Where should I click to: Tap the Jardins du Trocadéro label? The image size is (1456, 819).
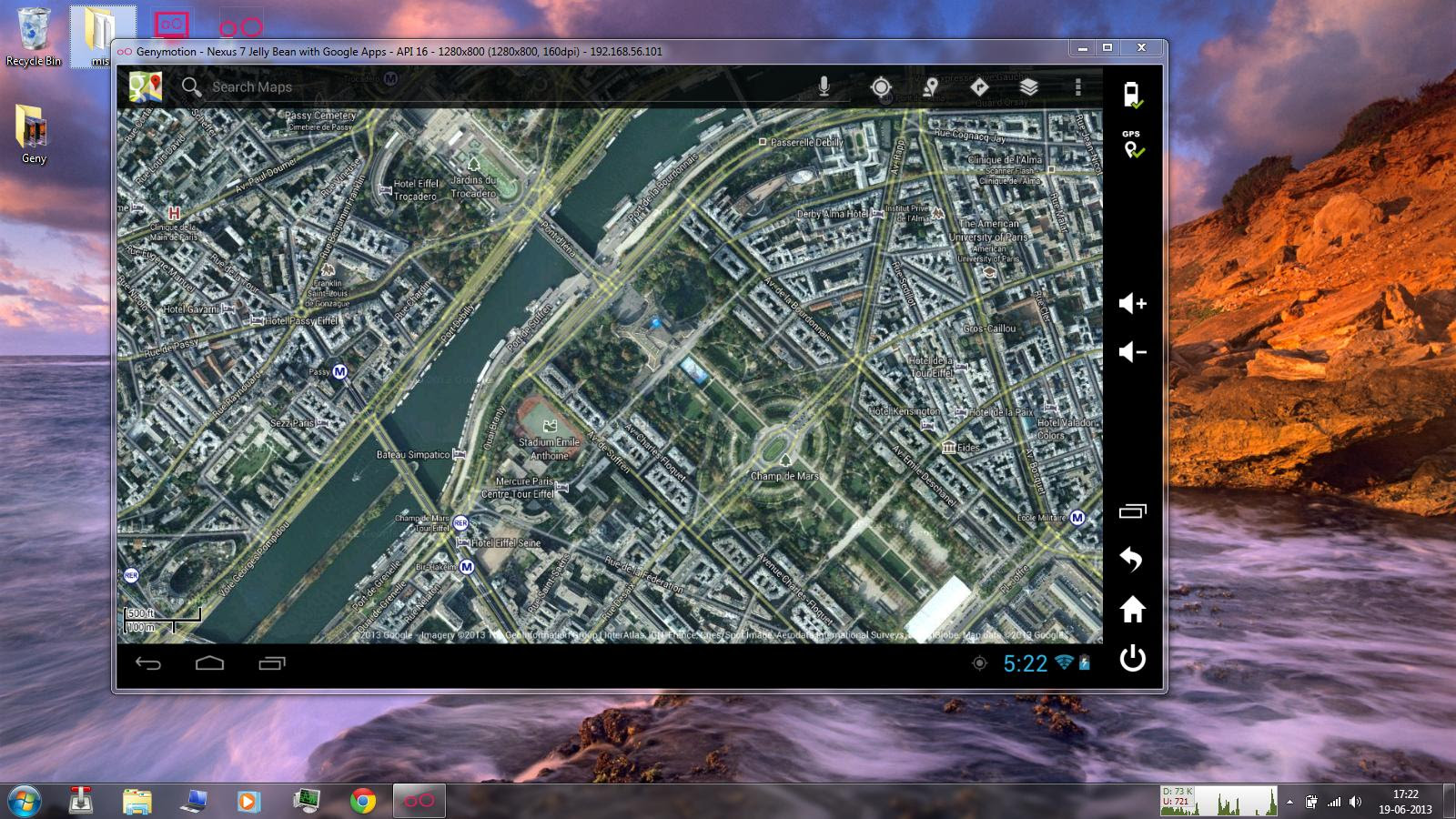pyautogui.click(x=474, y=187)
